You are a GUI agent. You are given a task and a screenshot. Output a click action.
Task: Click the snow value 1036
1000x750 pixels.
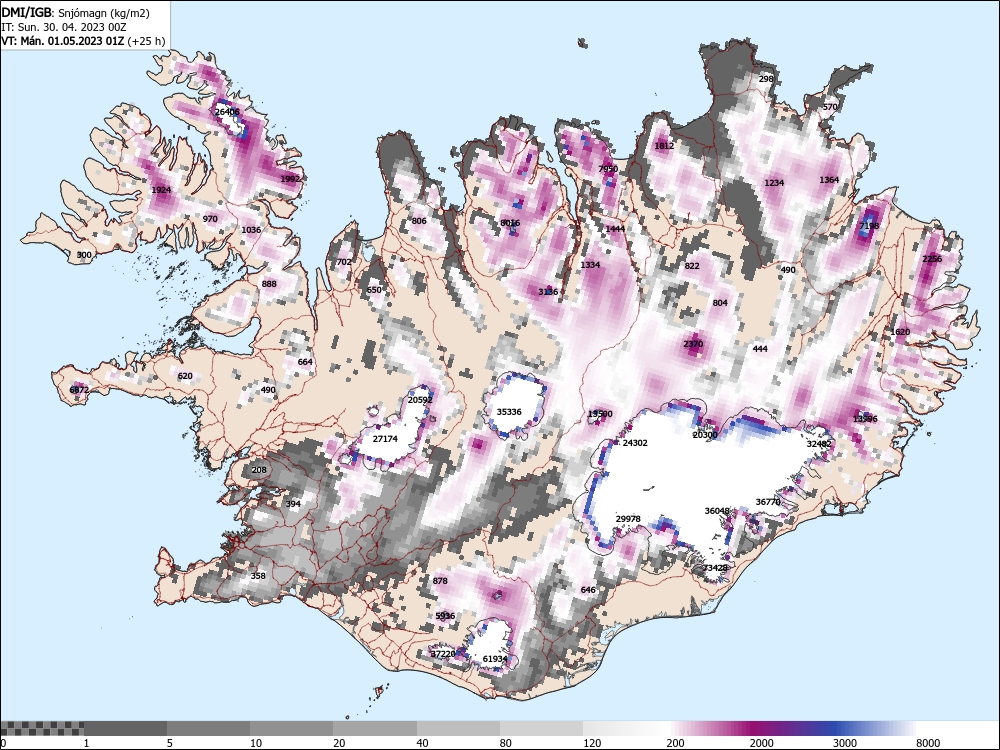[x=251, y=230]
